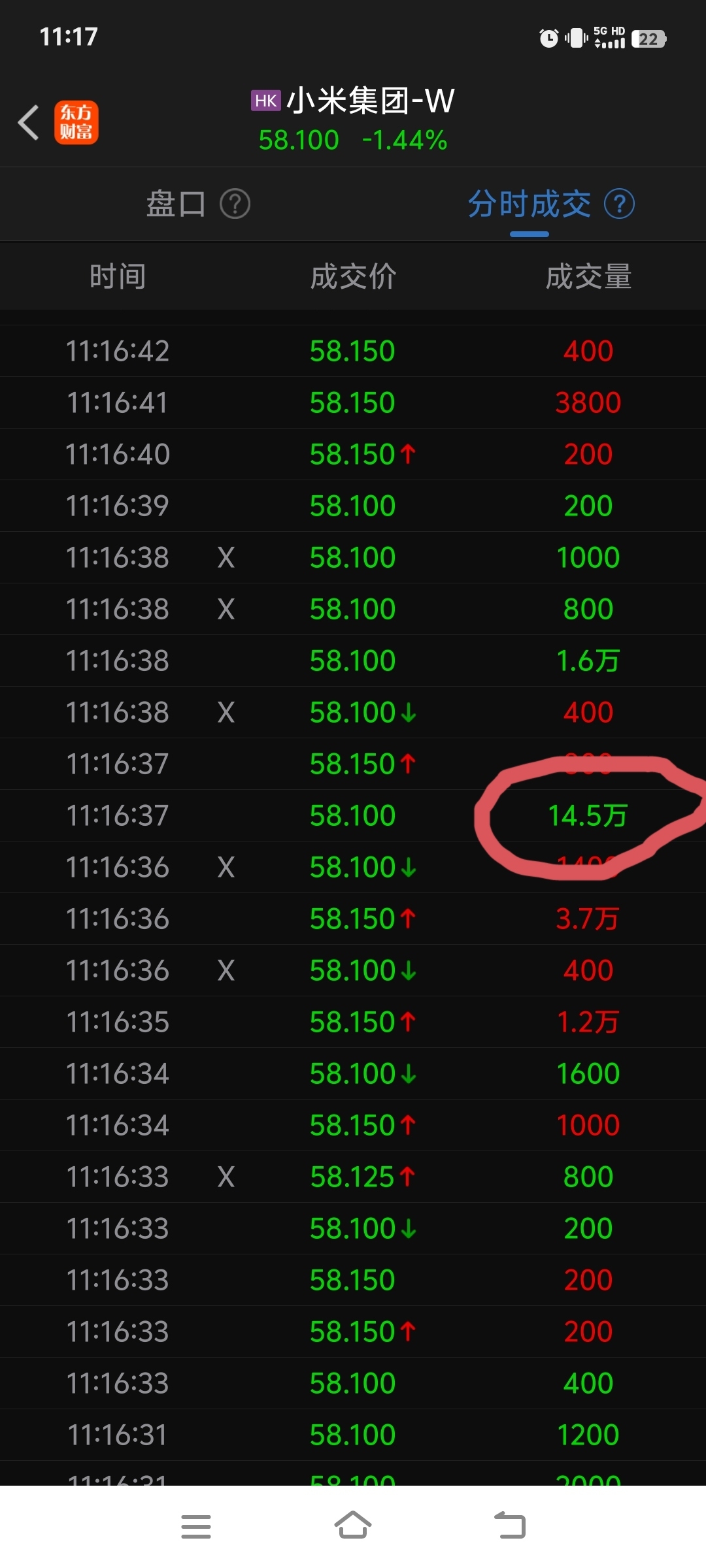Image resolution: width=706 pixels, height=1568 pixels.
Task: Open the Android recent apps menu button
Action: 196,1526
